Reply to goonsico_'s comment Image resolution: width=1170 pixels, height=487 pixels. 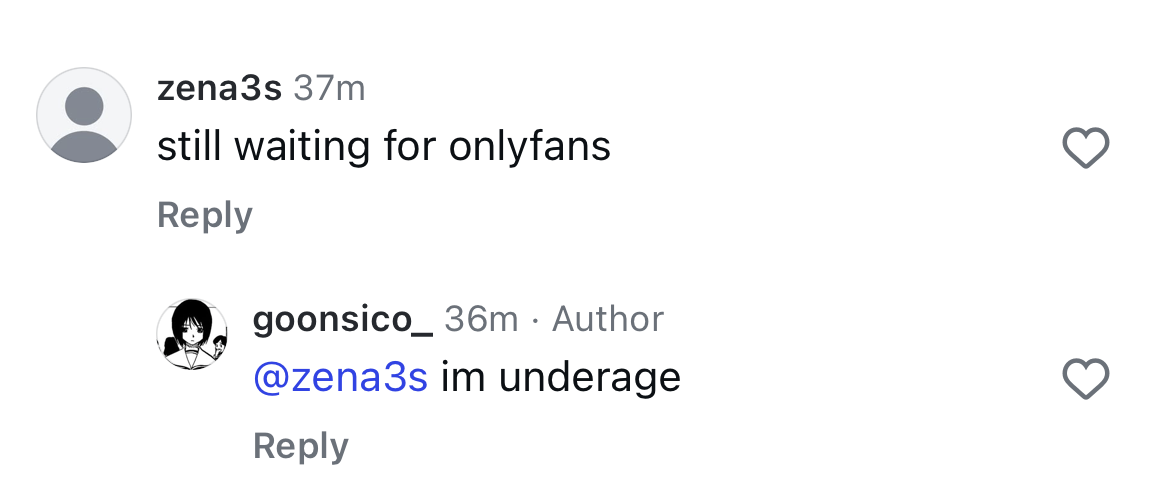[x=300, y=446]
